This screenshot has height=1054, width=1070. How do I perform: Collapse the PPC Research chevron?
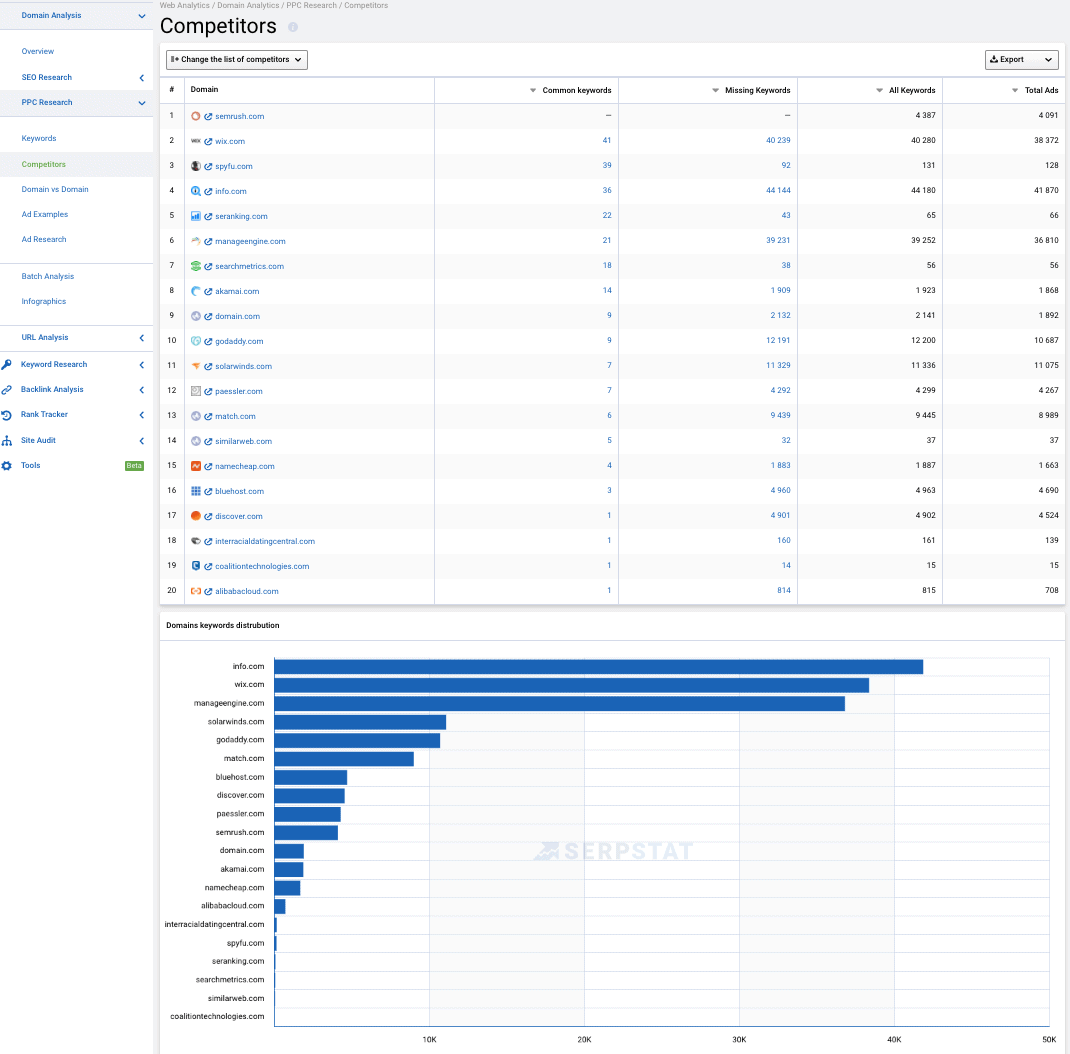click(x=142, y=103)
